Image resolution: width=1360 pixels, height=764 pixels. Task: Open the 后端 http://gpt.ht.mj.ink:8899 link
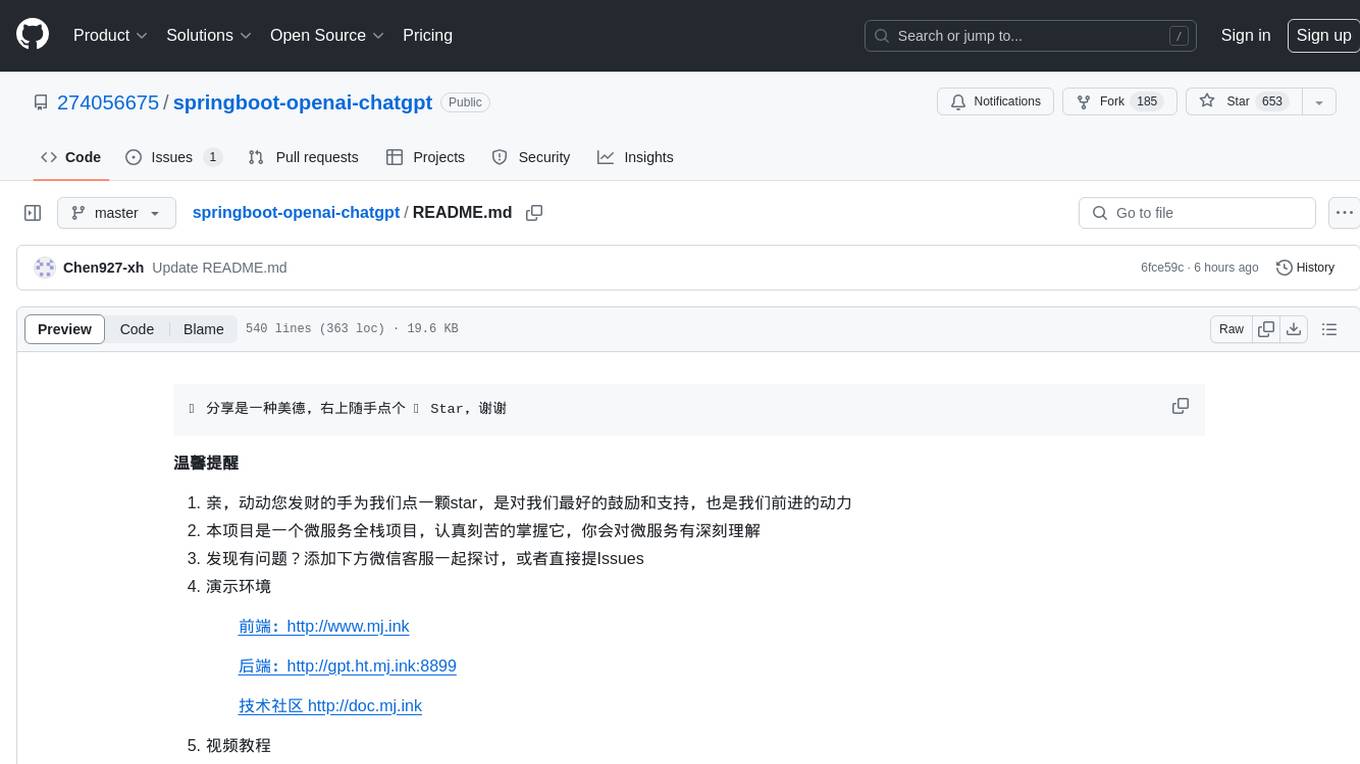(347, 666)
